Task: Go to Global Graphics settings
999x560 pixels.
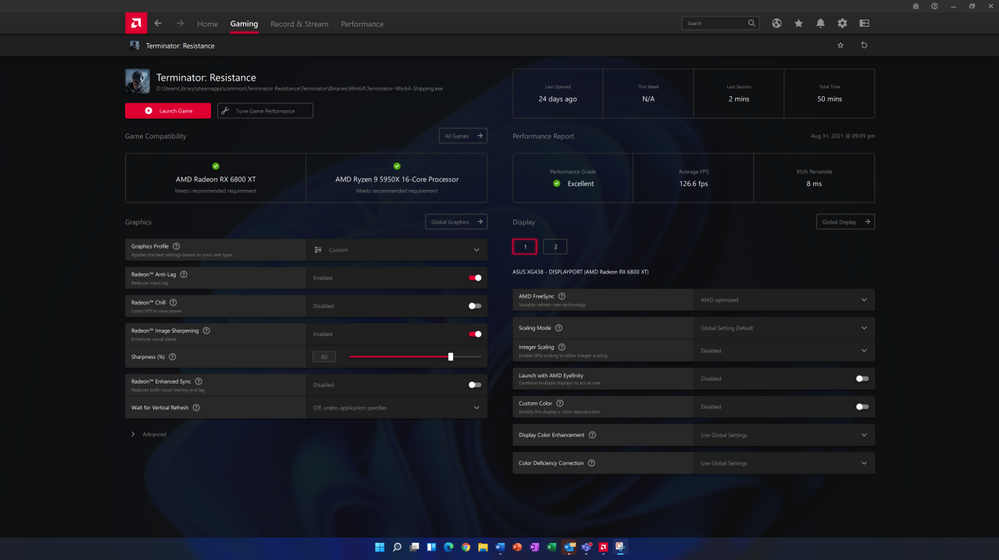Action: click(456, 222)
